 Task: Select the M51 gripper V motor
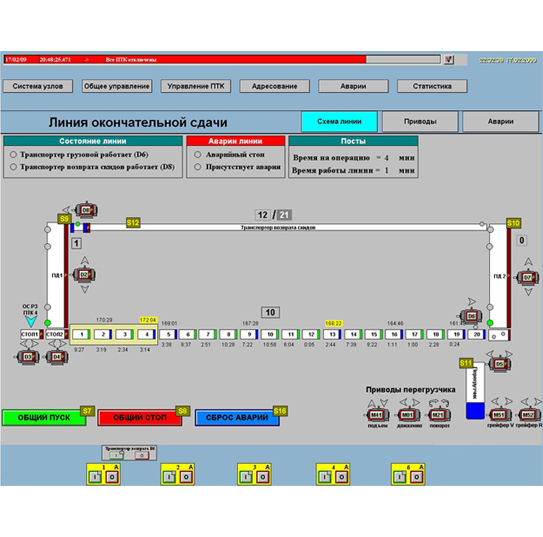click(x=499, y=414)
